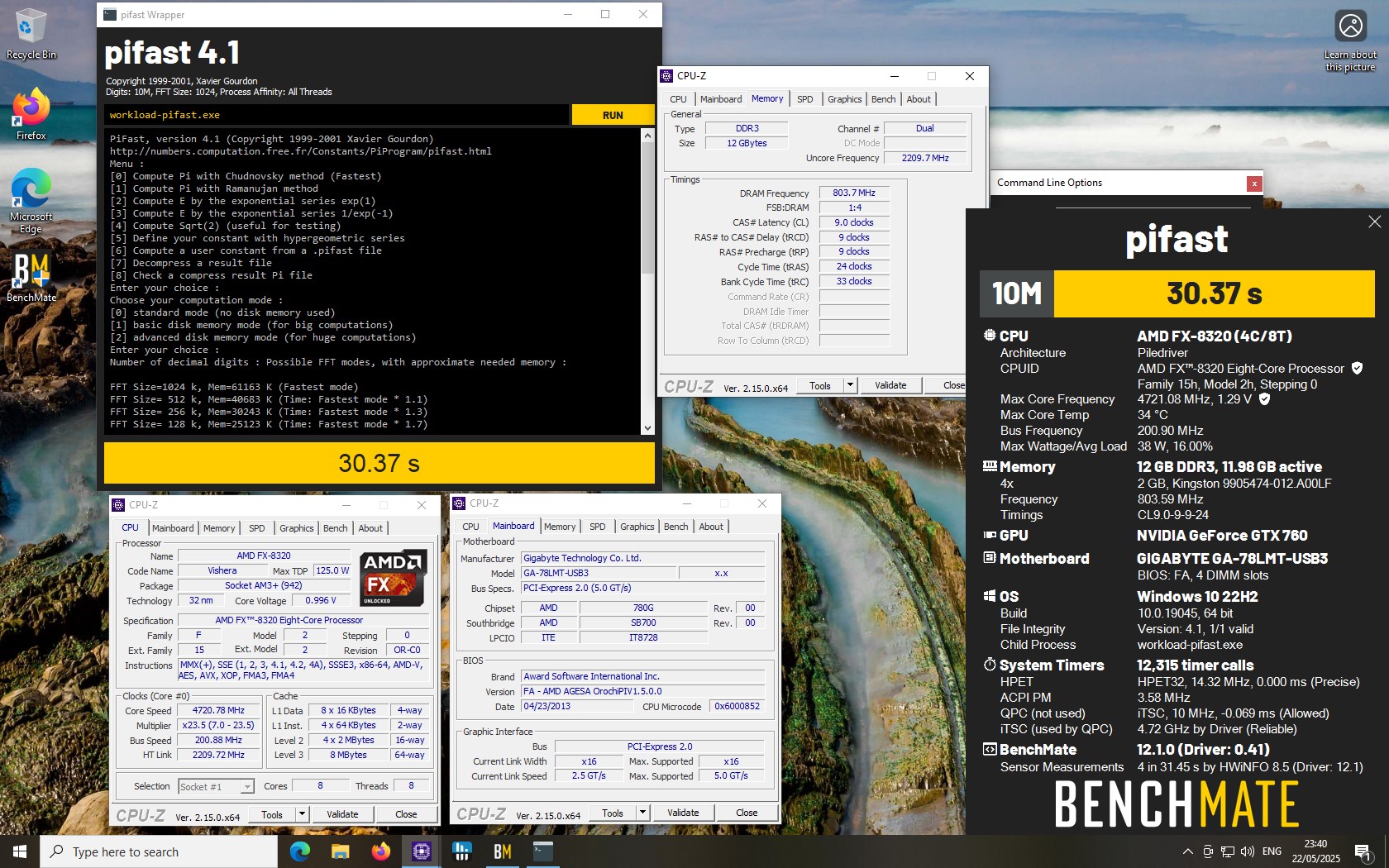Click the taskbar search box
This screenshot has height=868, width=1389.
pyautogui.click(x=159, y=851)
